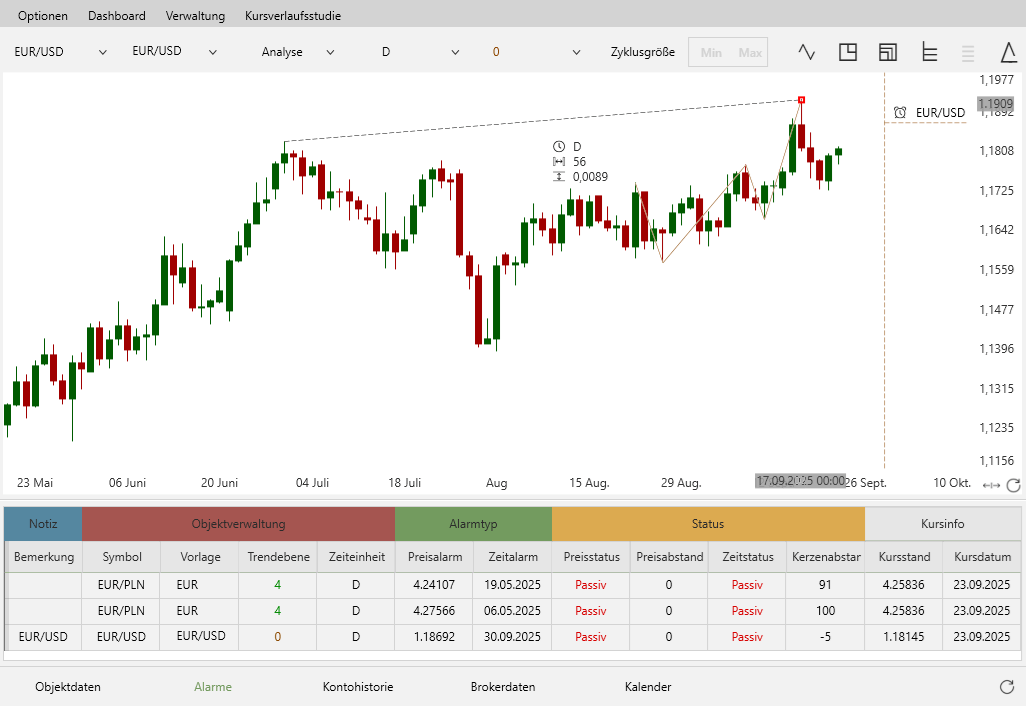Click the zigzag wave line tool icon
The image size is (1026, 709).
click(807, 52)
